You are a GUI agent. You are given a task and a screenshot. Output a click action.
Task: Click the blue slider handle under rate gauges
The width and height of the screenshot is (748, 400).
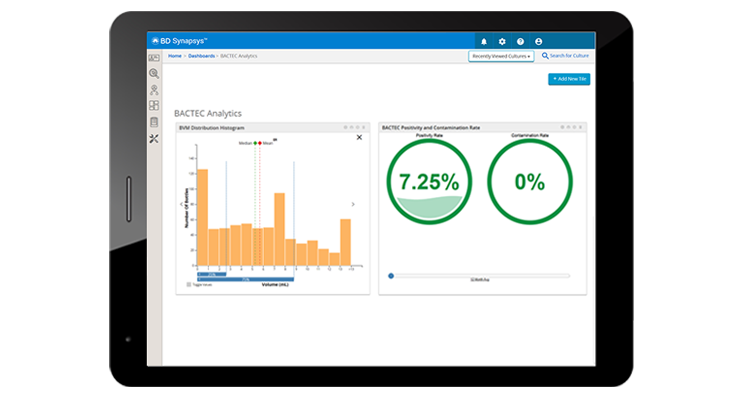[x=391, y=276]
